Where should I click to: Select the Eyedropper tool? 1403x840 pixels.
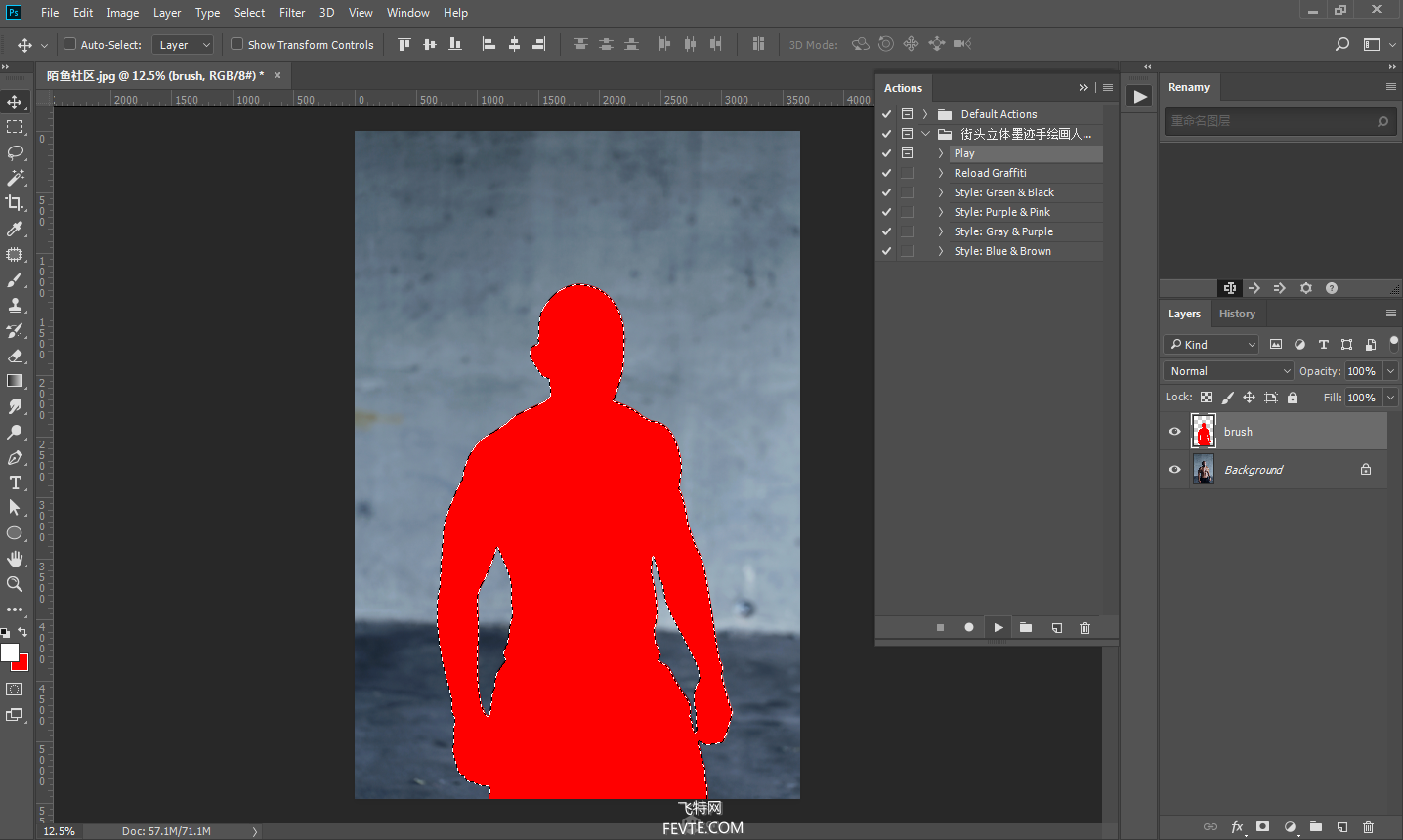tap(15, 229)
